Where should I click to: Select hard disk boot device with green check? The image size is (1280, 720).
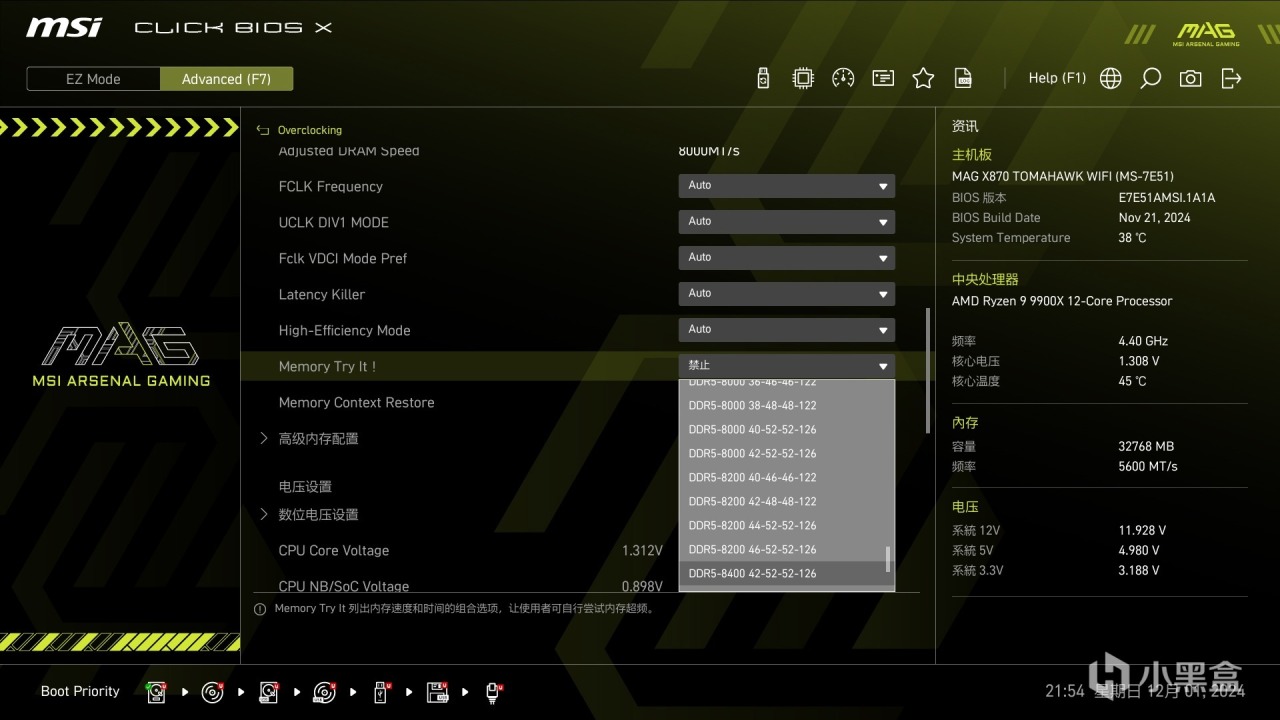(157, 691)
